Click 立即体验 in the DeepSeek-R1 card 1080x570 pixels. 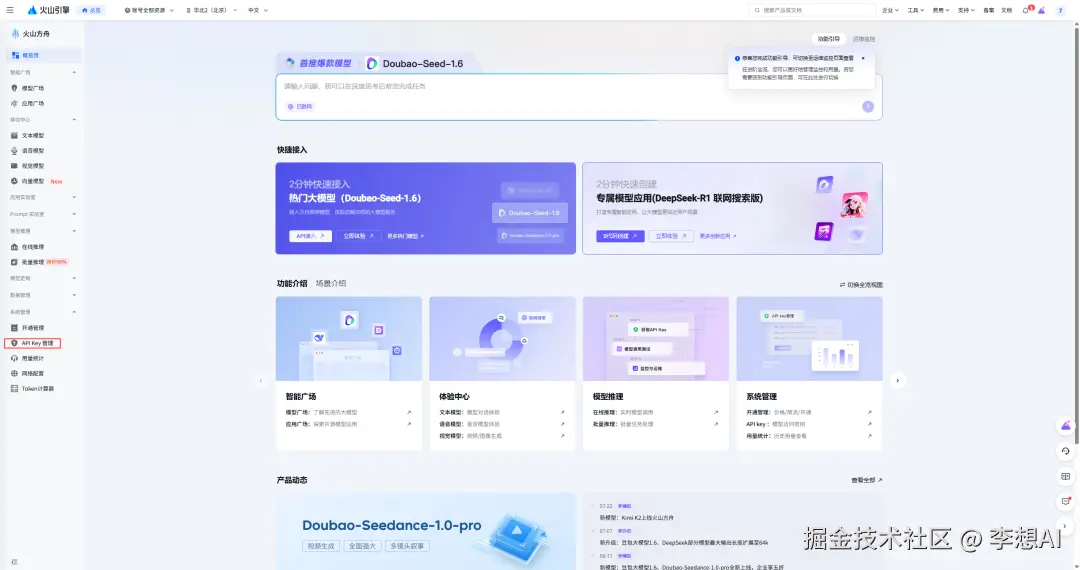(x=670, y=236)
